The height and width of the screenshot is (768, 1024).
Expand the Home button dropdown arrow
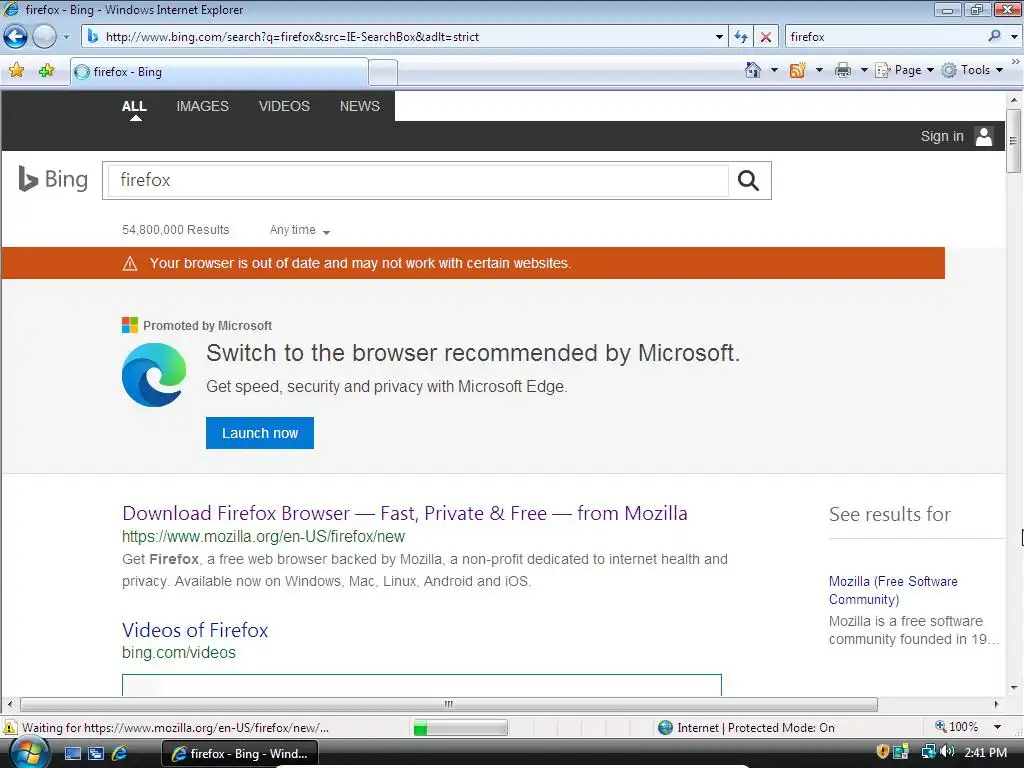click(774, 70)
